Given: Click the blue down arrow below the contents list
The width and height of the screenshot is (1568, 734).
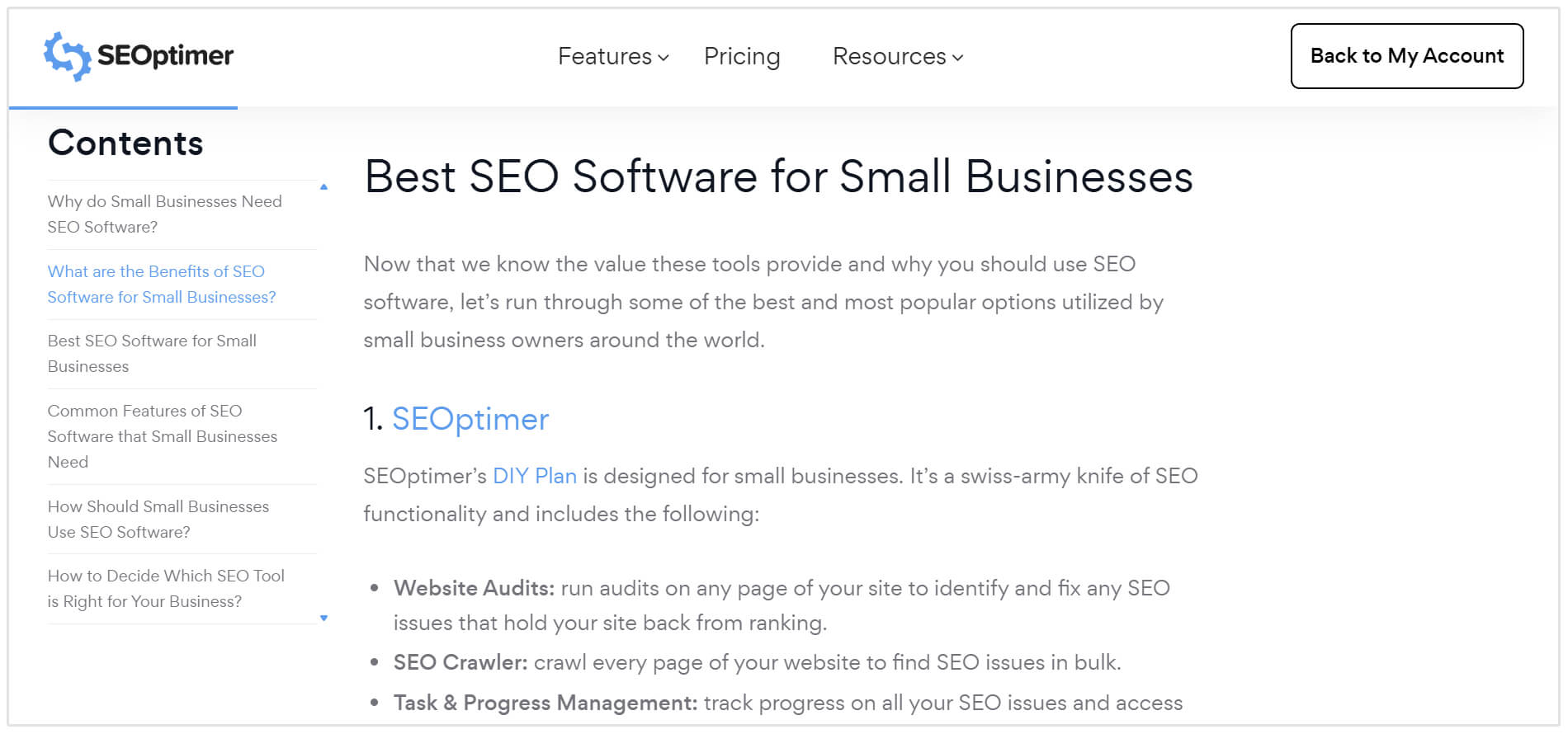Looking at the screenshot, I should pos(324,616).
